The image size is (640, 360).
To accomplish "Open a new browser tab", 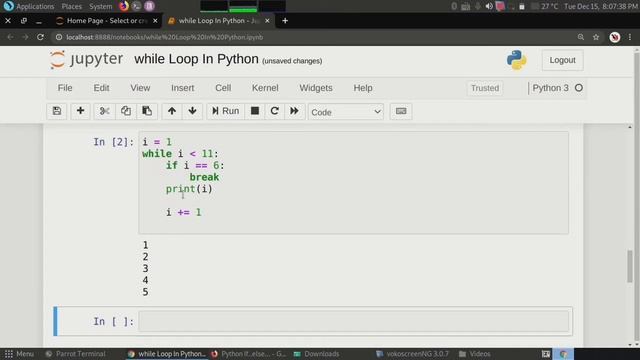I will point(285,21).
